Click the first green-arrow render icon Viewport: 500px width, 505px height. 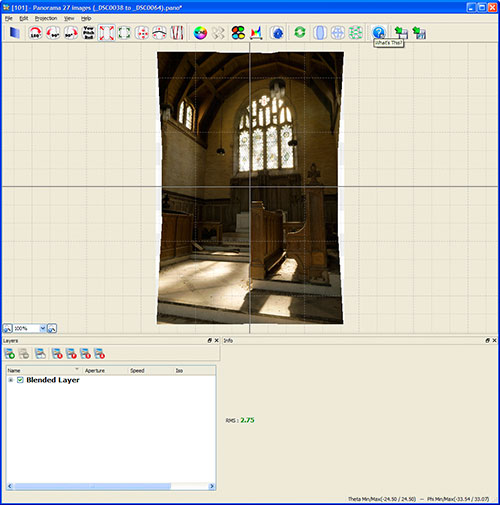401,33
